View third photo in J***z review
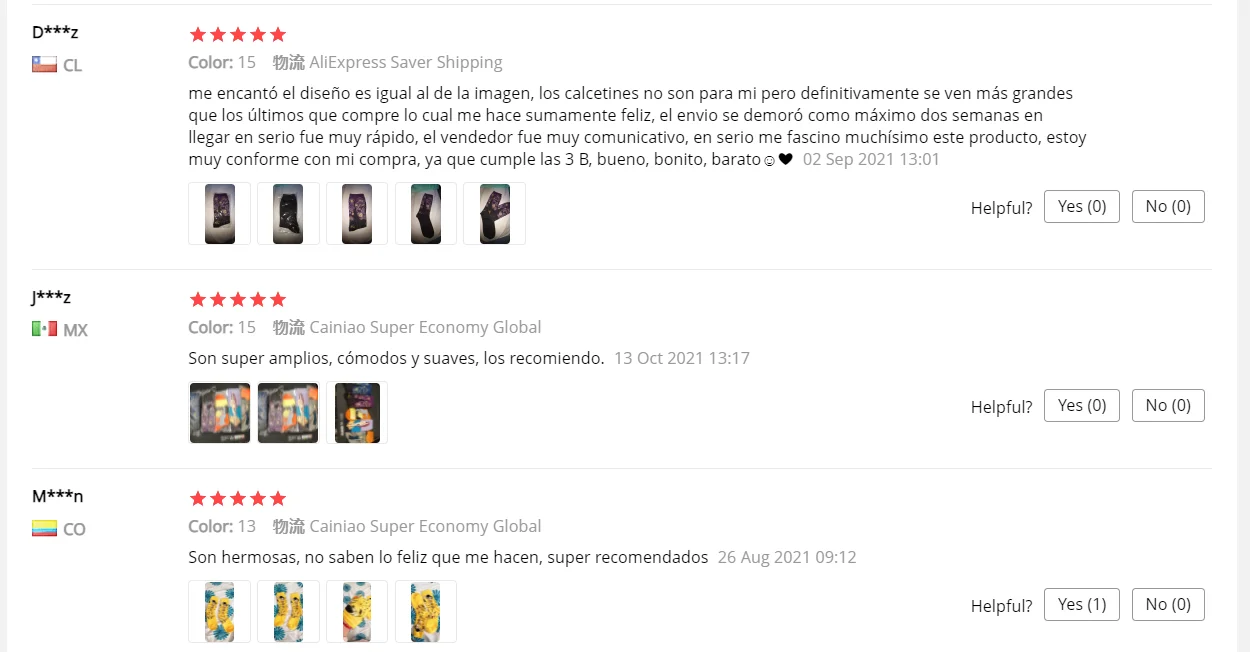Image resolution: width=1250 pixels, height=652 pixels. pyautogui.click(x=357, y=412)
